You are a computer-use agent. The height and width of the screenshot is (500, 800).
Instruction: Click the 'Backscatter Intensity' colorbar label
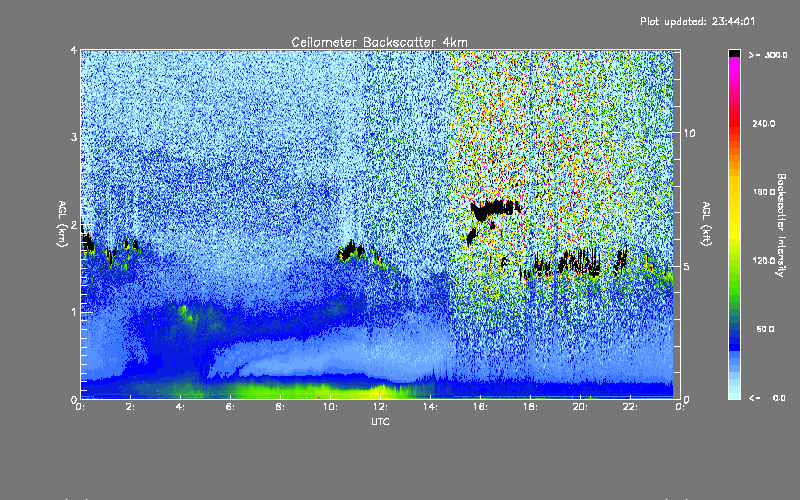781,225
